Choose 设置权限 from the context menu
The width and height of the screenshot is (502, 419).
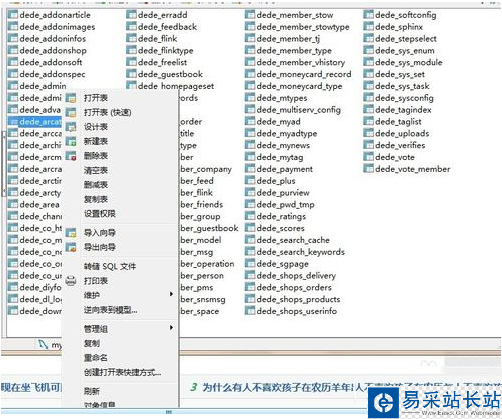pos(100,214)
